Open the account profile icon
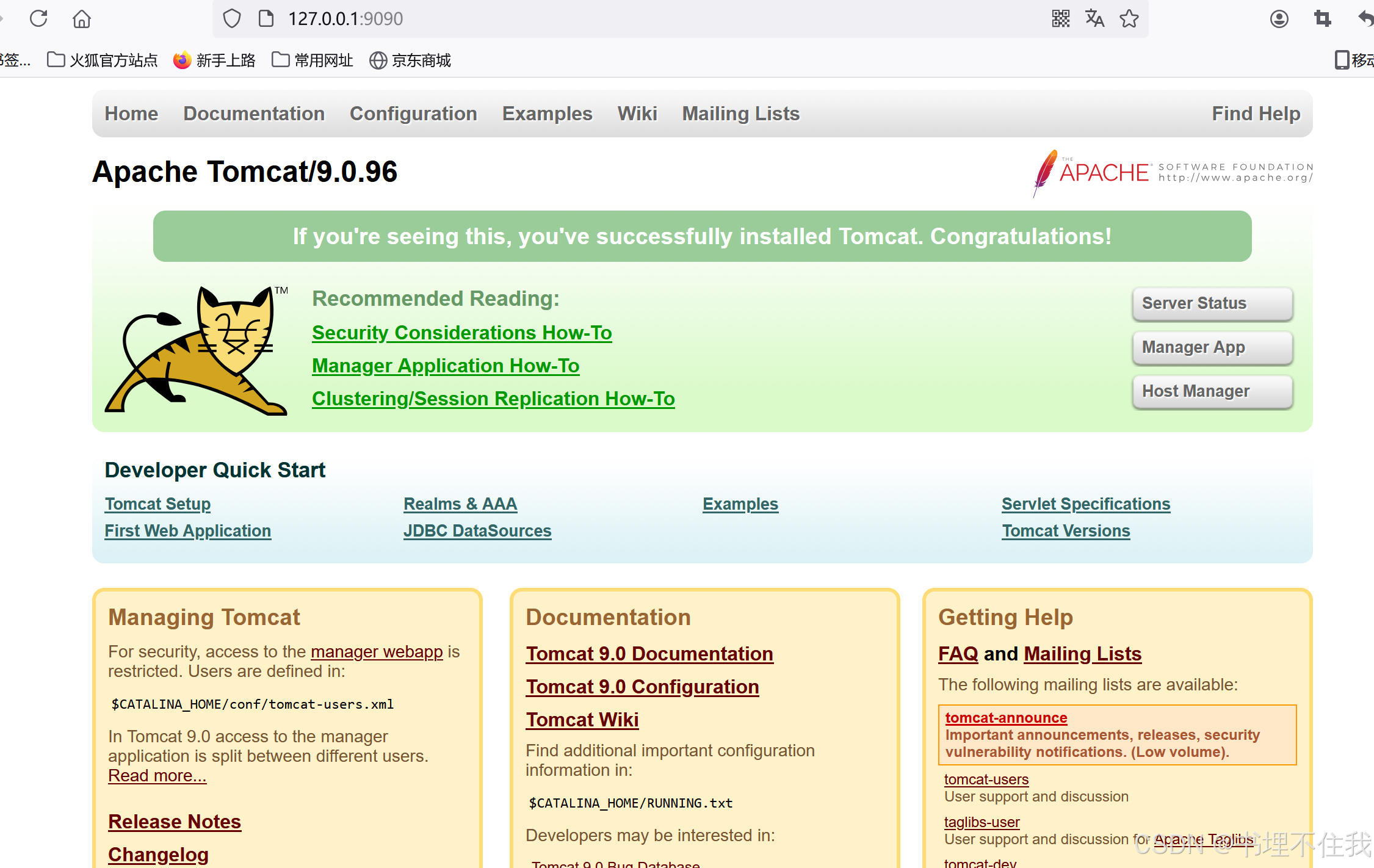Image resolution: width=1374 pixels, height=868 pixels. [x=1279, y=19]
